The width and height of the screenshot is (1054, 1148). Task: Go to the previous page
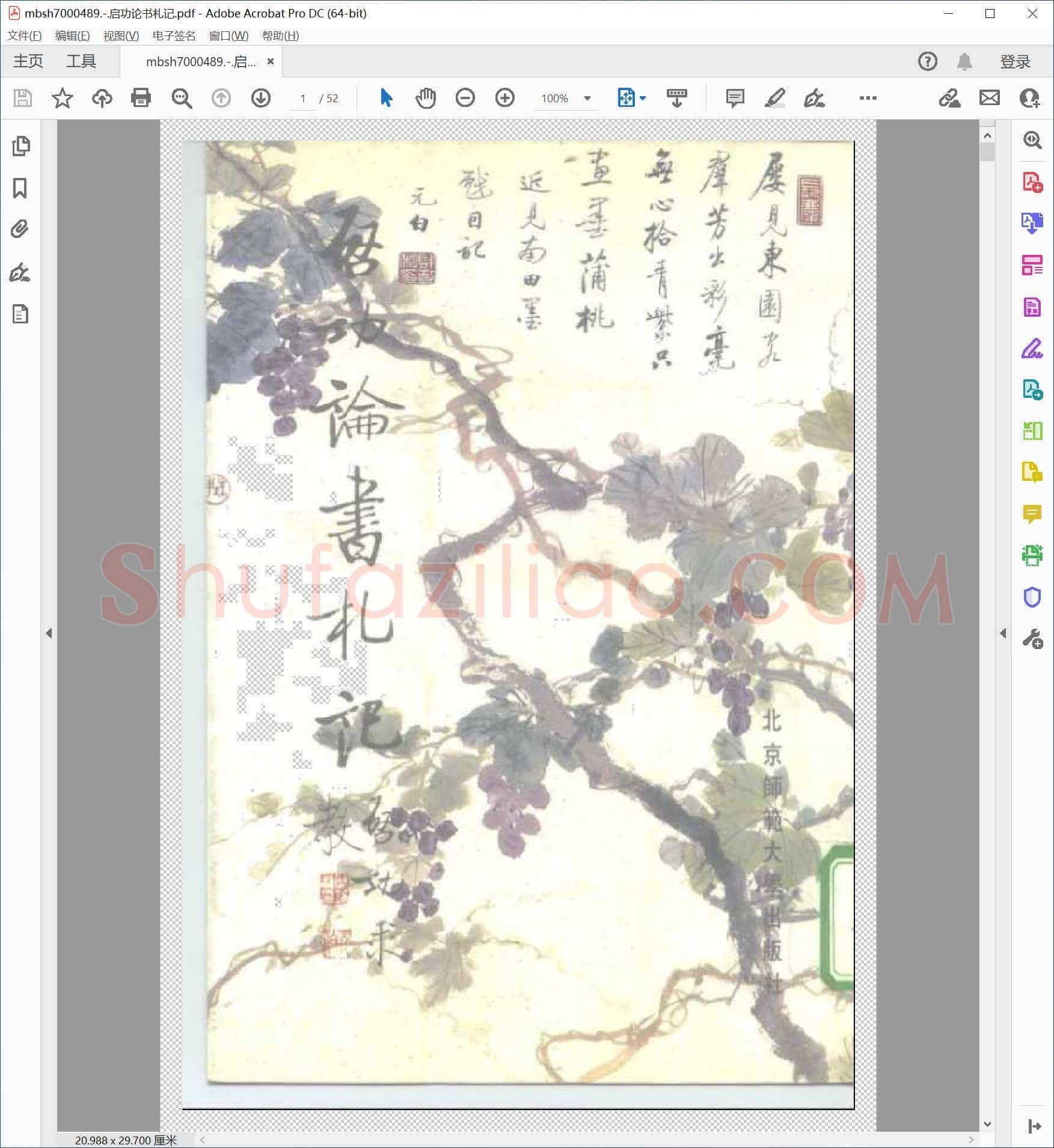coord(221,98)
